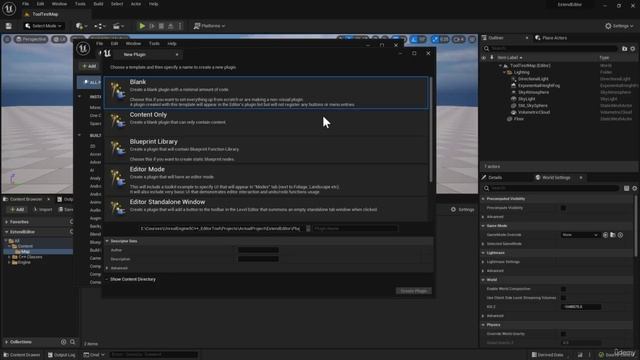The height and width of the screenshot is (360, 640).
Task: Open the Content Drawer from status bar
Action: click(22, 355)
